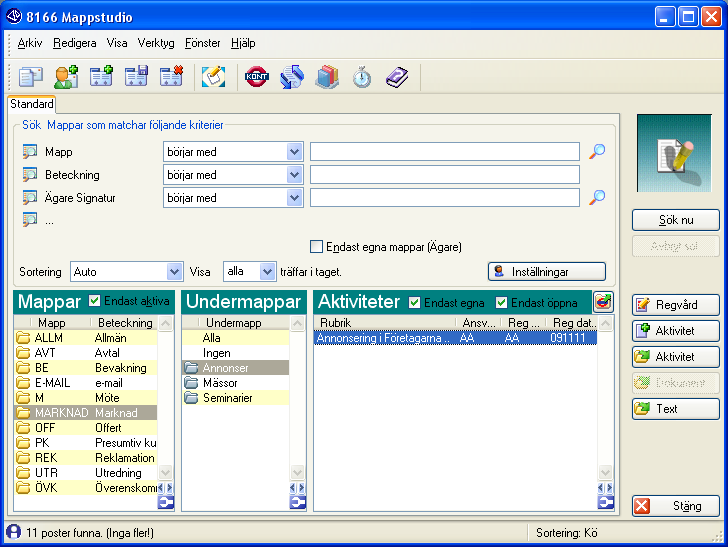
Task: Select the REK Reklamation folder row
Action: pos(86,458)
